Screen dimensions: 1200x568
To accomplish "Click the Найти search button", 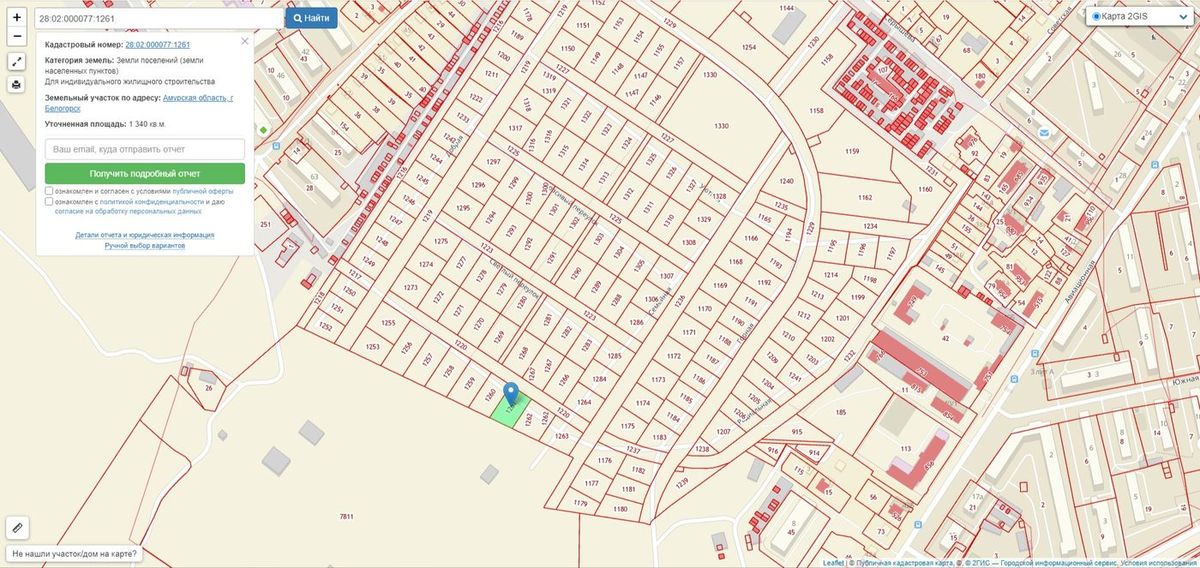I will coord(311,18).
